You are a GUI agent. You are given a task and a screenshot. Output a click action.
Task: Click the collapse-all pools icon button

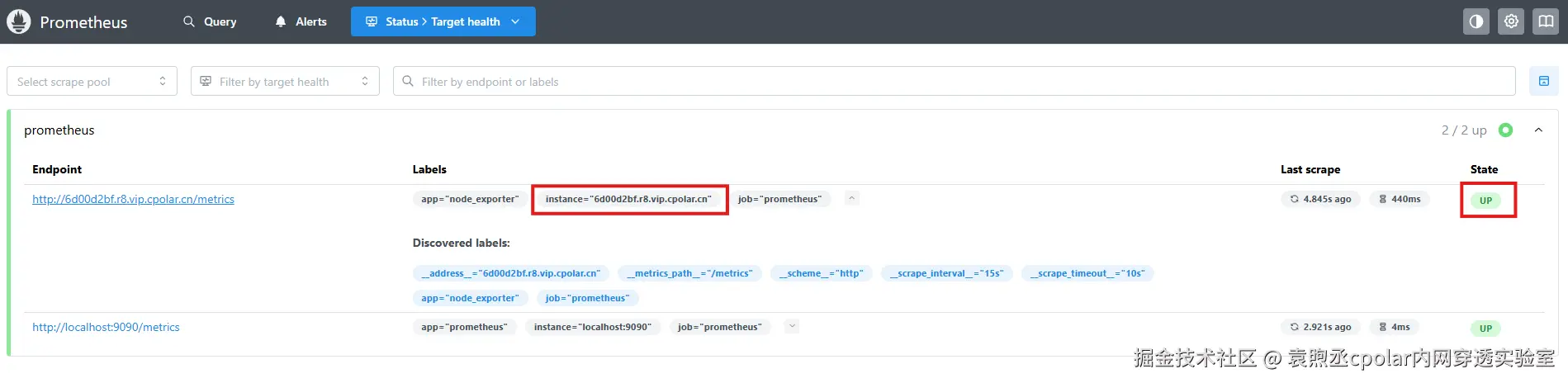click(1543, 81)
